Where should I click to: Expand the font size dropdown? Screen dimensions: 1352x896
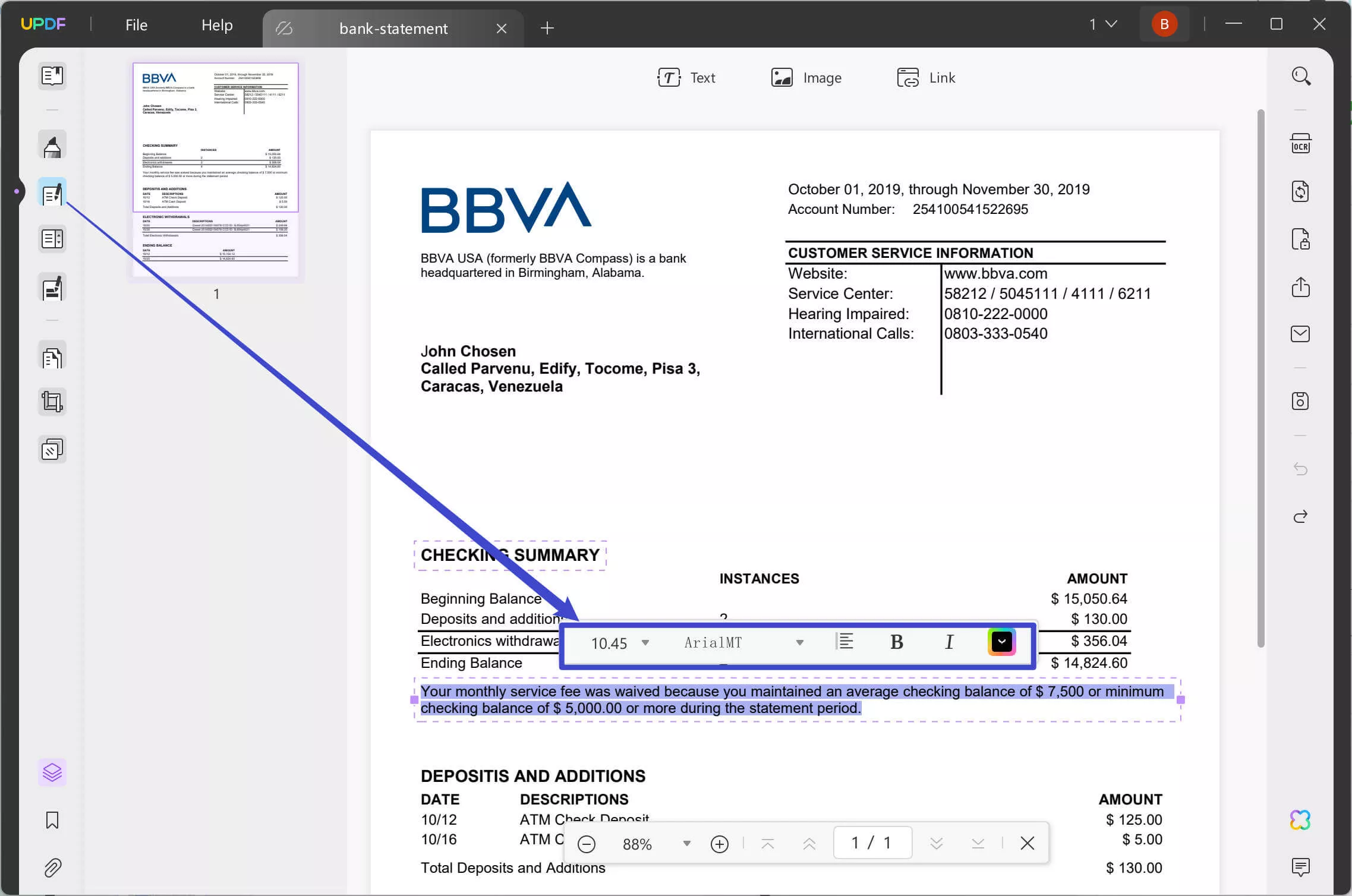click(x=647, y=643)
